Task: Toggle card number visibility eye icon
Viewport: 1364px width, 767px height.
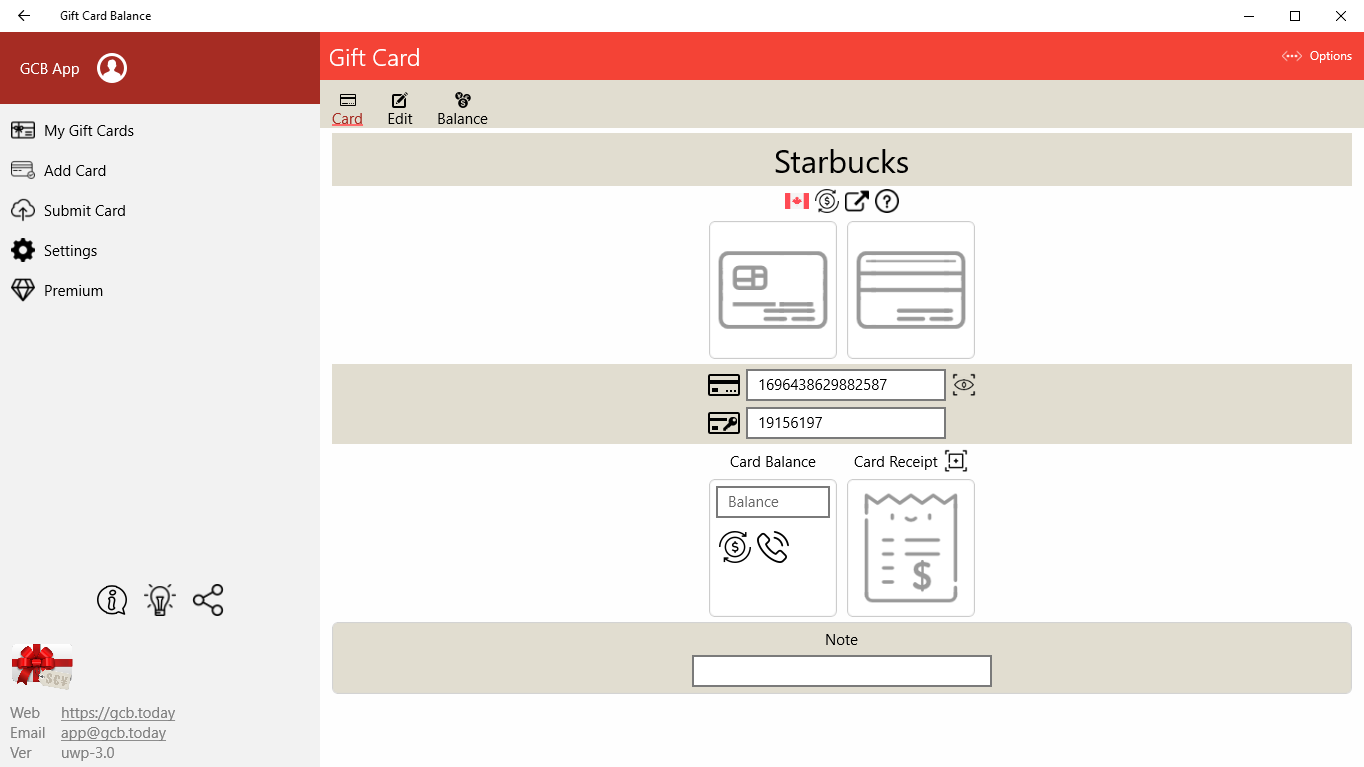Action: 964,385
